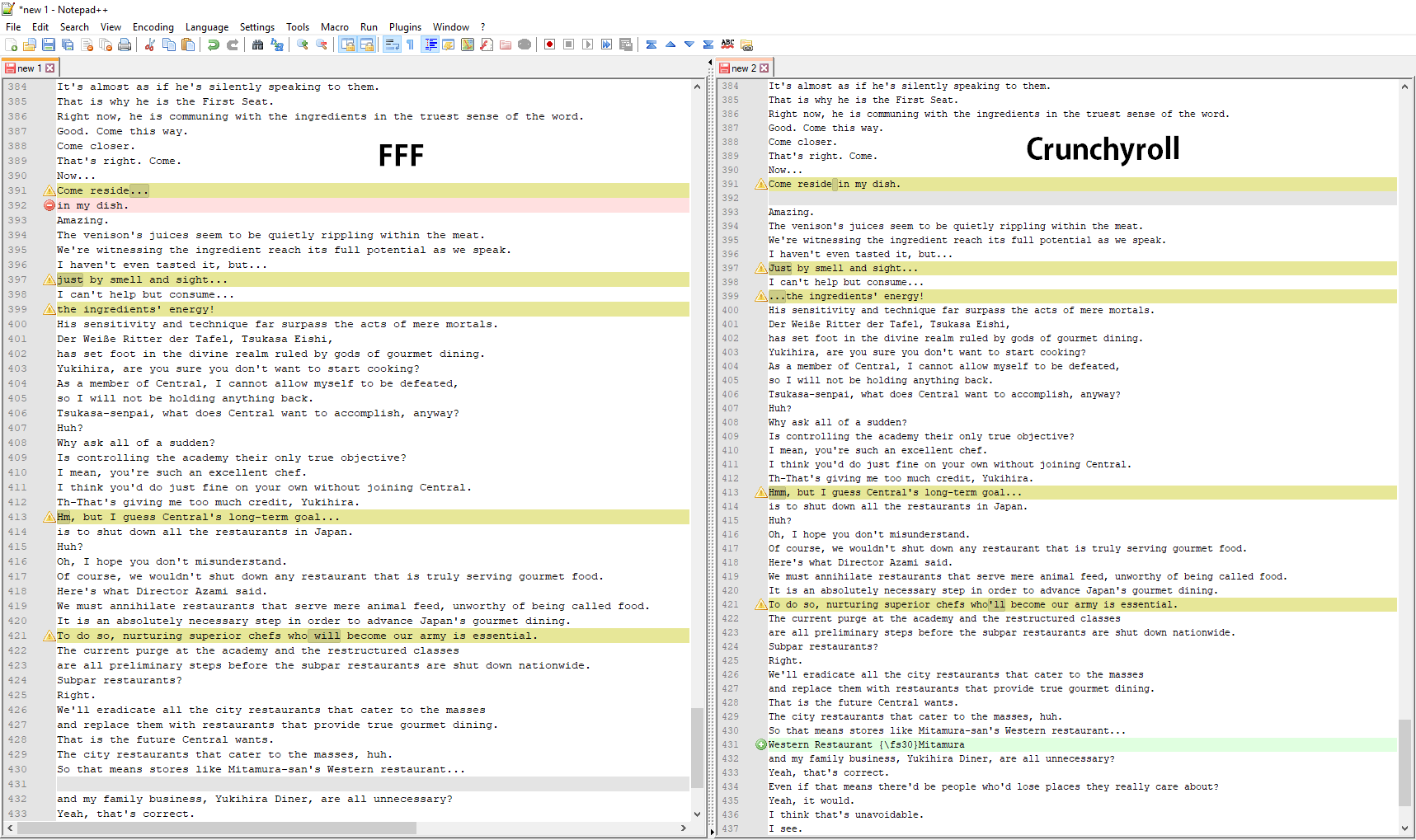This screenshot has width=1416, height=840.
Task: Close the current document via toolbar
Action: [87, 45]
